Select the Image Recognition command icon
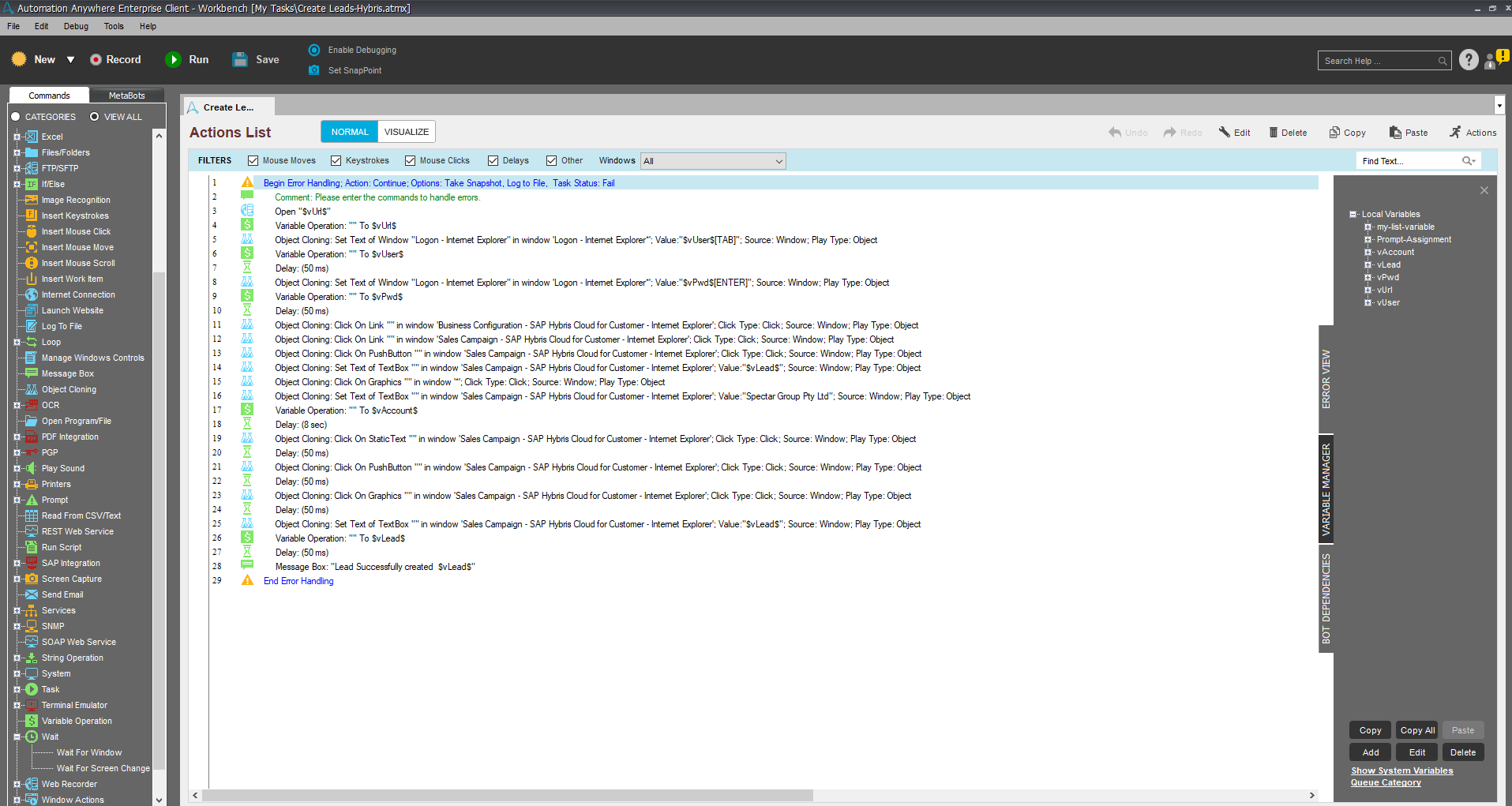The image size is (1512, 806). click(32, 200)
